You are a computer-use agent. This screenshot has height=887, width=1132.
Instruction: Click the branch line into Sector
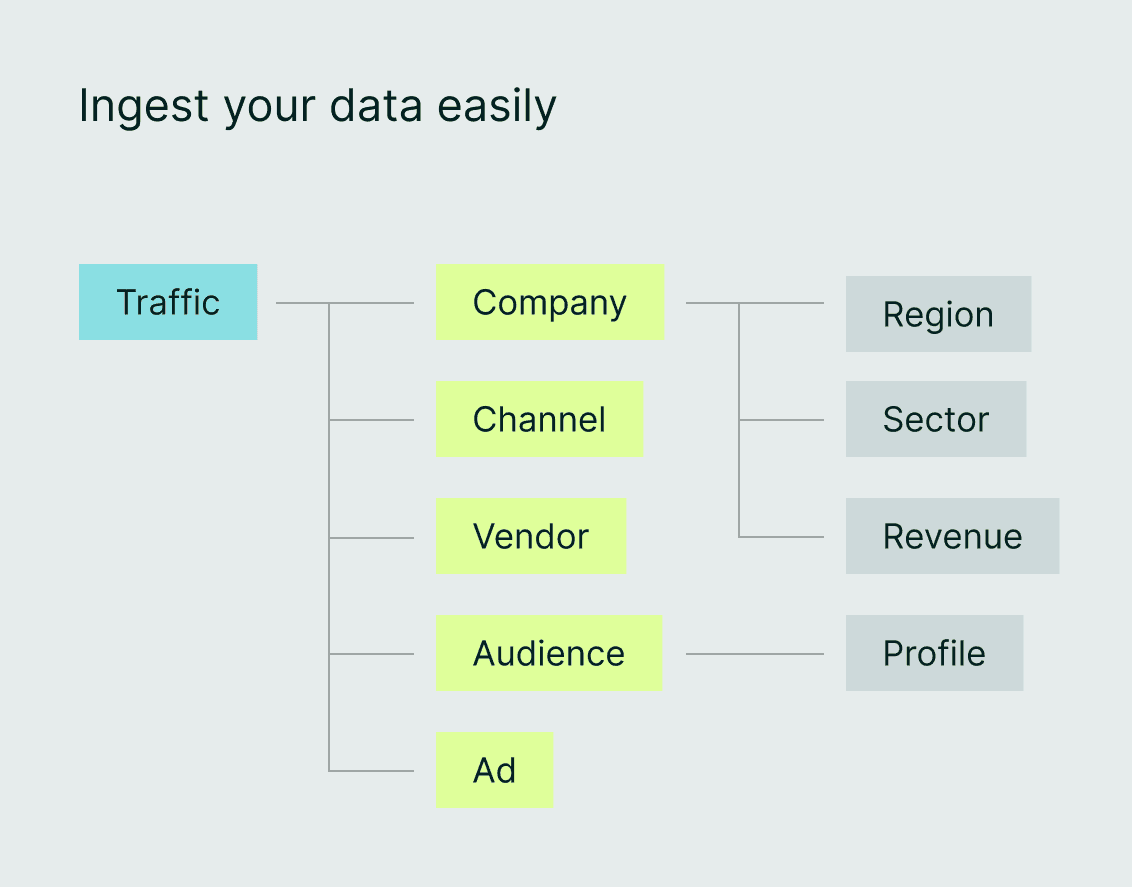(x=782, y=420)
